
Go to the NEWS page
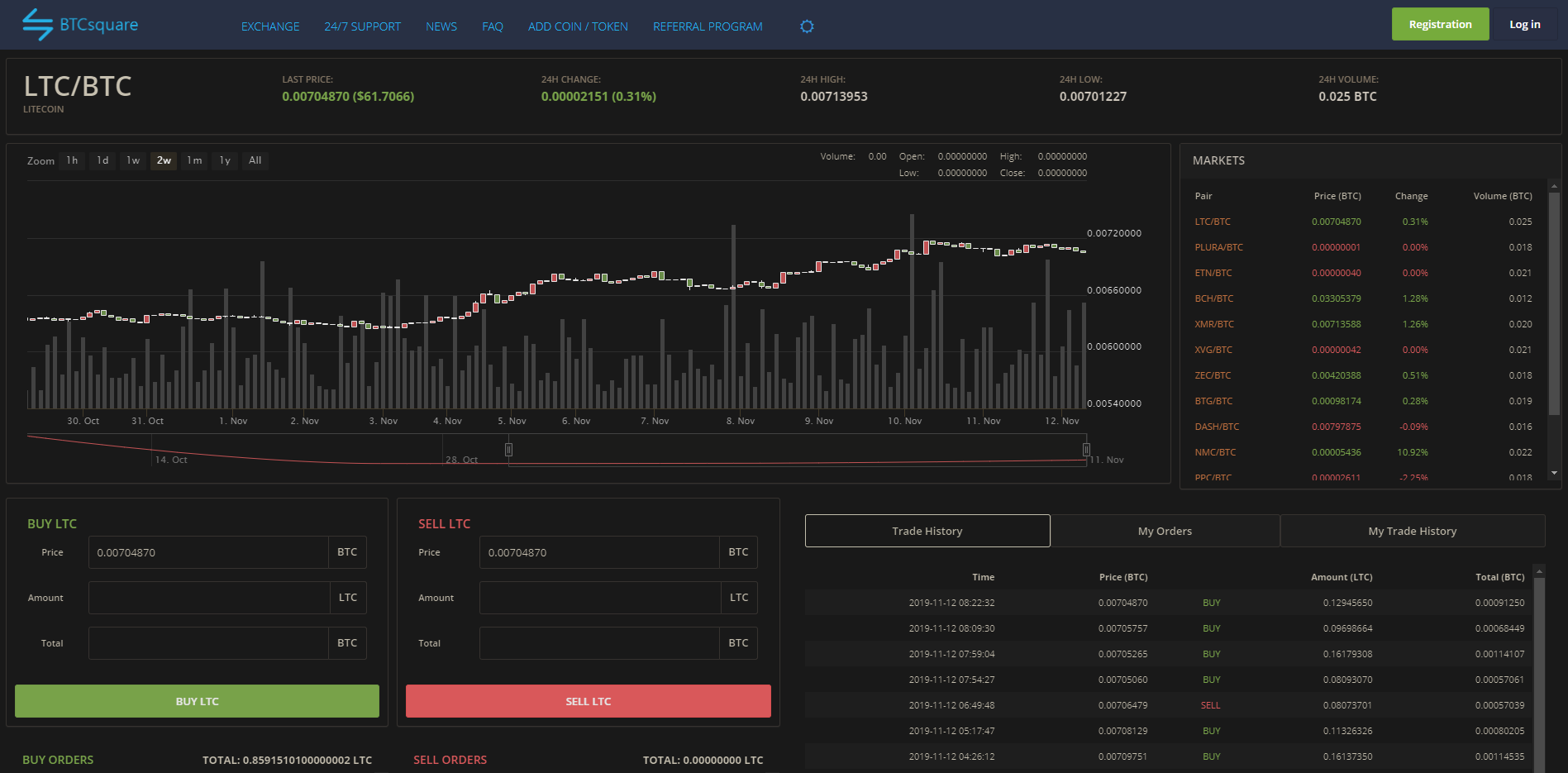point(441,26)
